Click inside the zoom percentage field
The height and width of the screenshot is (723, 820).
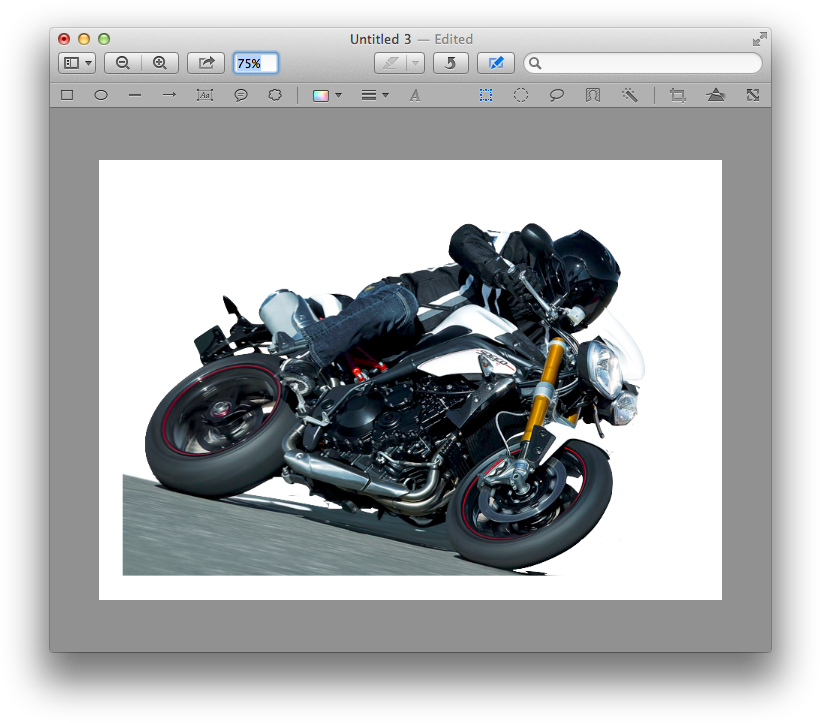tap(255, 63)
